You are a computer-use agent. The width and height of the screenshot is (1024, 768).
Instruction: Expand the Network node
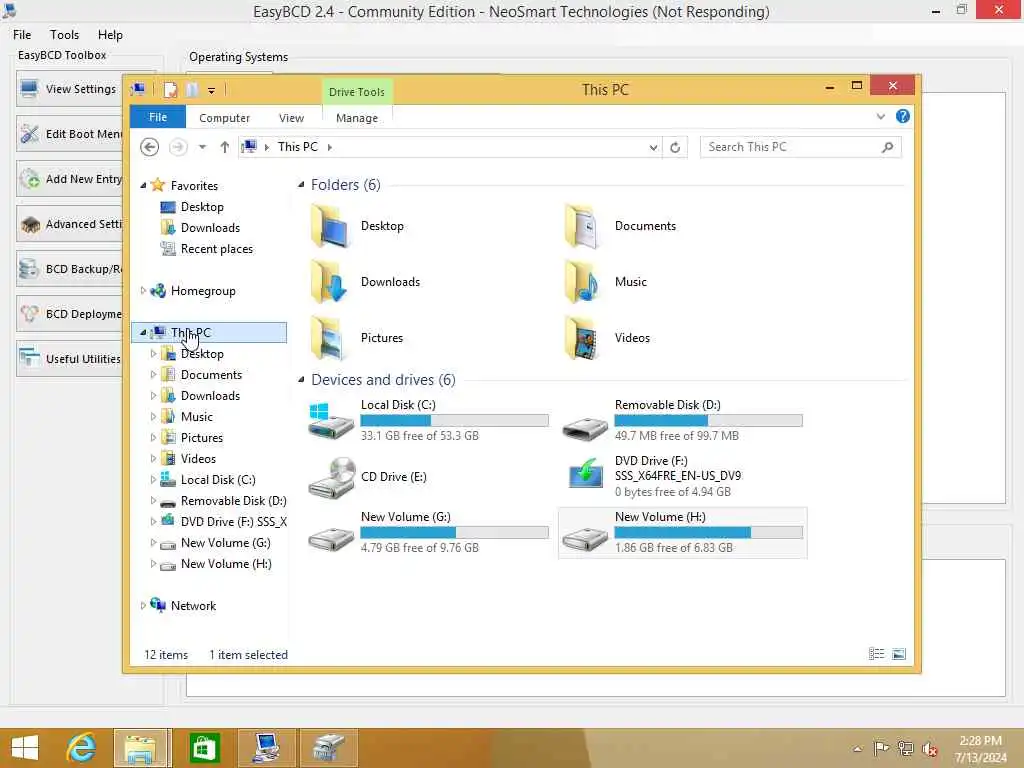pyautogui.click(x=143, y=606)
